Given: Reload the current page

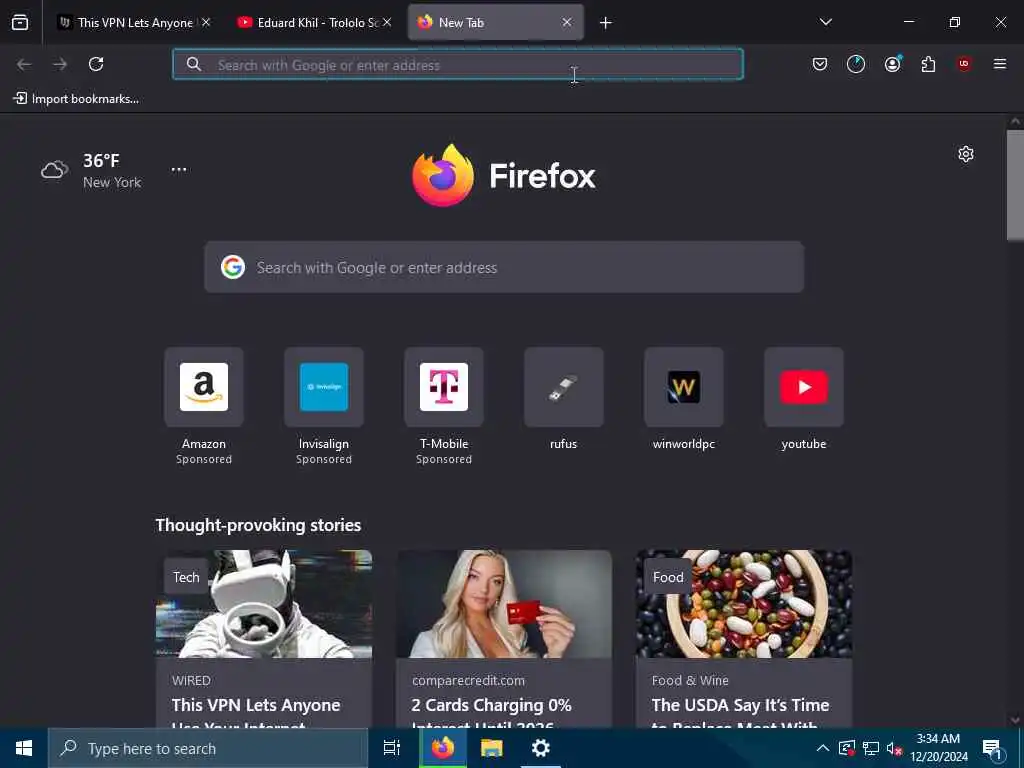Looking at the screenshot, I should point(96,64).
